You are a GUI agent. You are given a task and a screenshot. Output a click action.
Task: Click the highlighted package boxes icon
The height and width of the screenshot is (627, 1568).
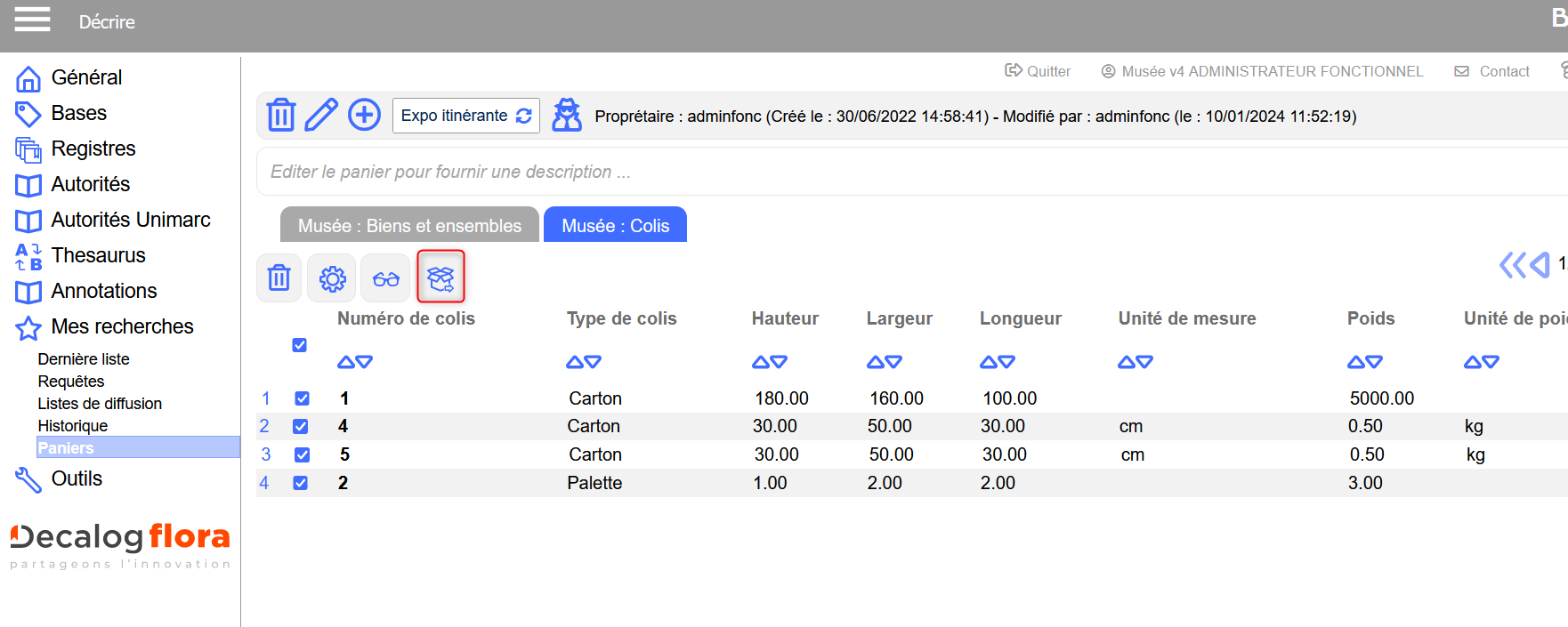(x=440, y=278)
